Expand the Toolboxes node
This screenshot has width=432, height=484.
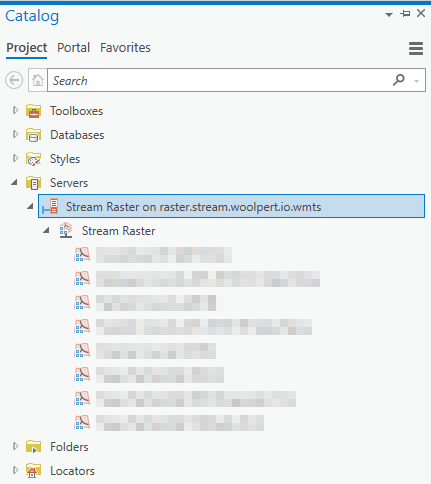pos(15,110)
